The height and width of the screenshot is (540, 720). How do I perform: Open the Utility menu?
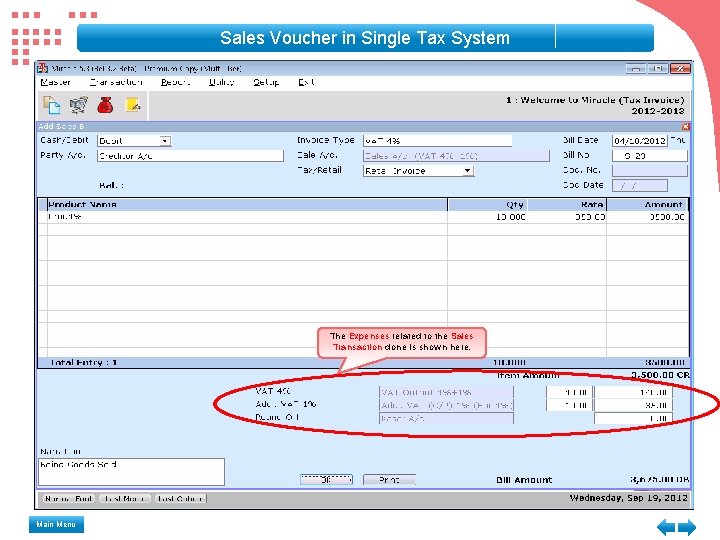pos(221,82)
